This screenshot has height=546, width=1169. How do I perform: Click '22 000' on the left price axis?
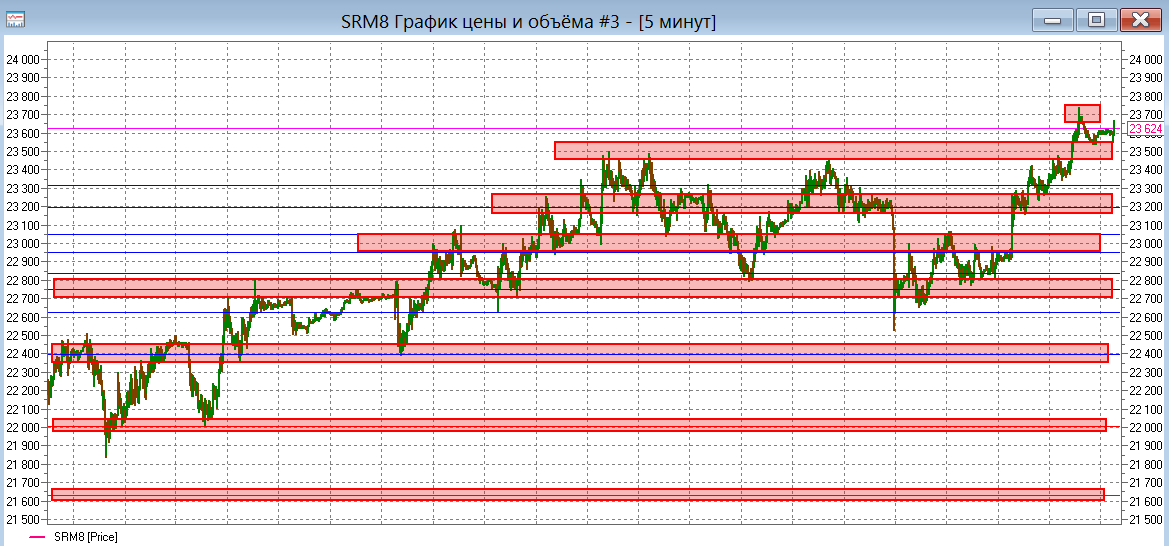tap(23, 427)
